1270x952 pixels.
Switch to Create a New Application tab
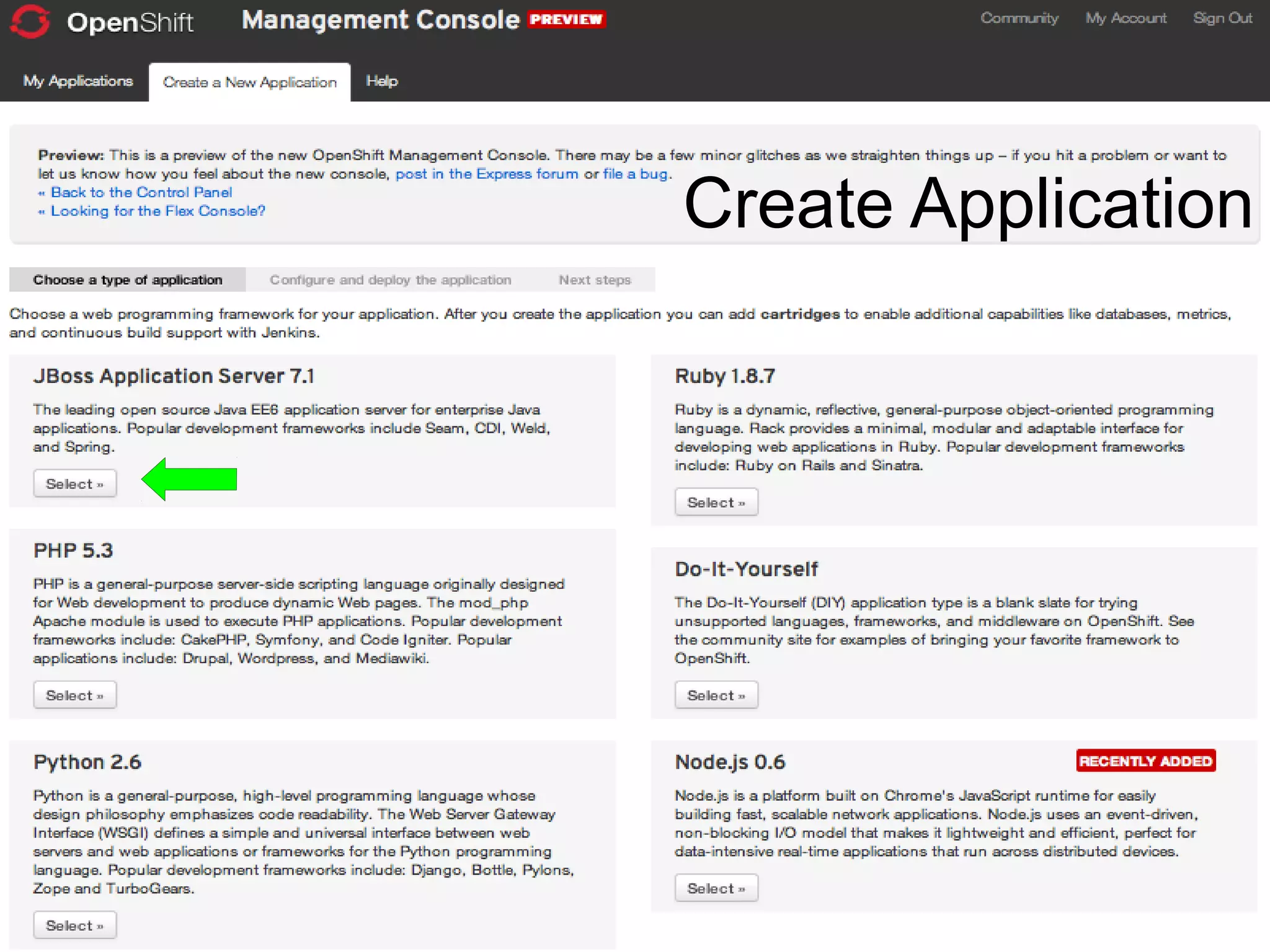[x=250, y=82]
